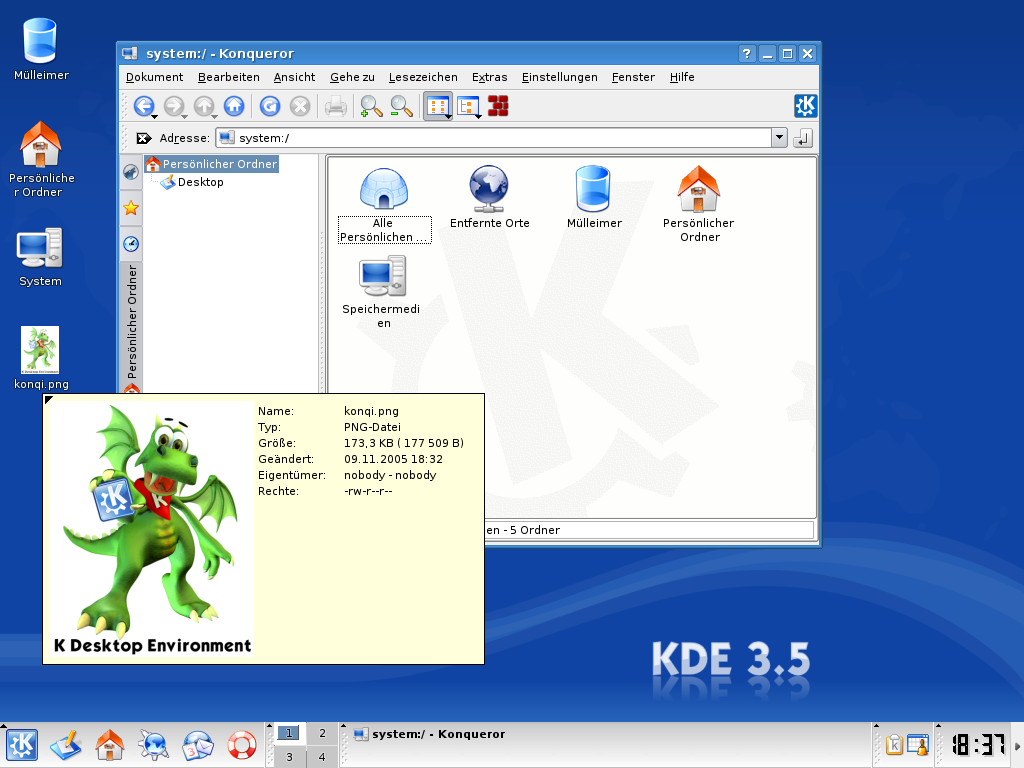Open the top sidebar tab

pos(131,172)
